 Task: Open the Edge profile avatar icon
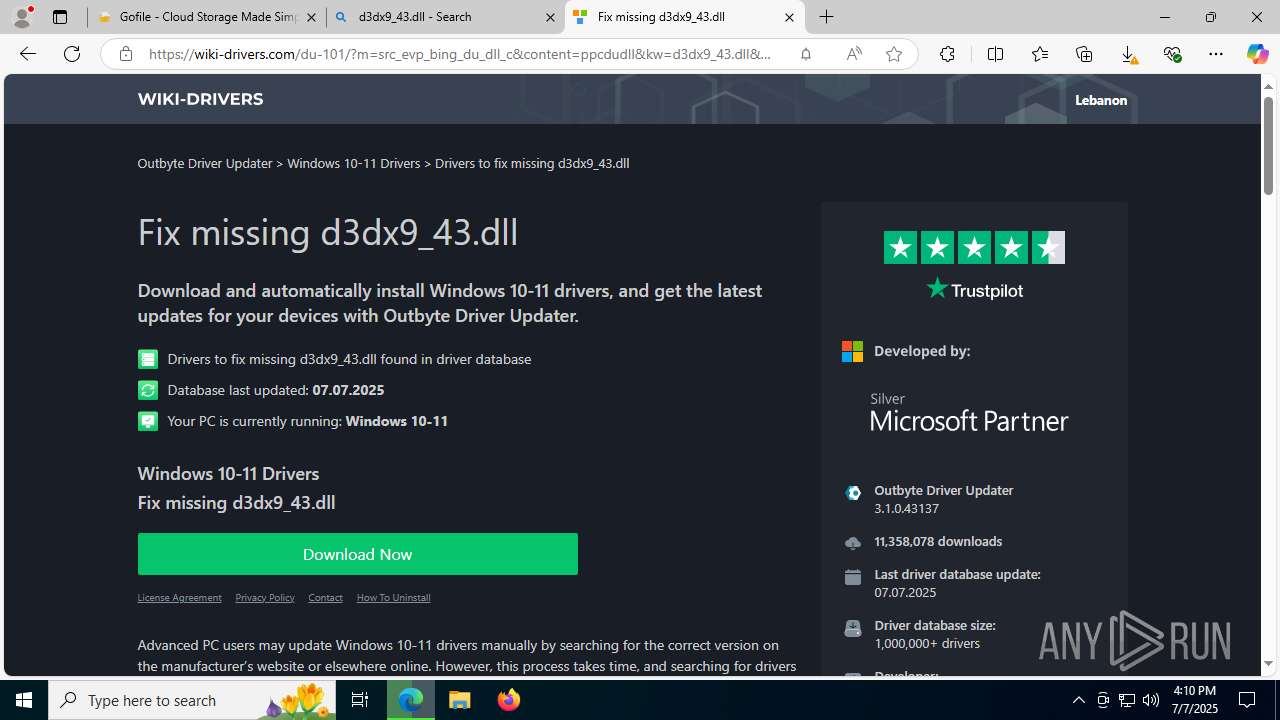point(22,17)
